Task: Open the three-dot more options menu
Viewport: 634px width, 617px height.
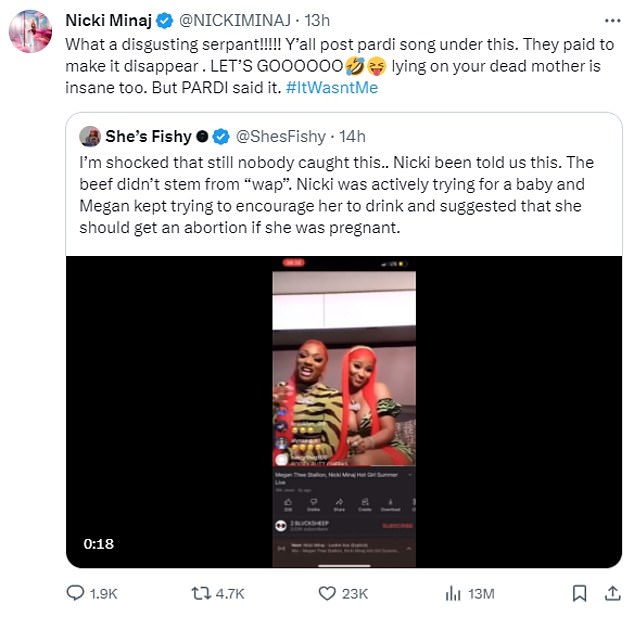Action: pos(613,20)
